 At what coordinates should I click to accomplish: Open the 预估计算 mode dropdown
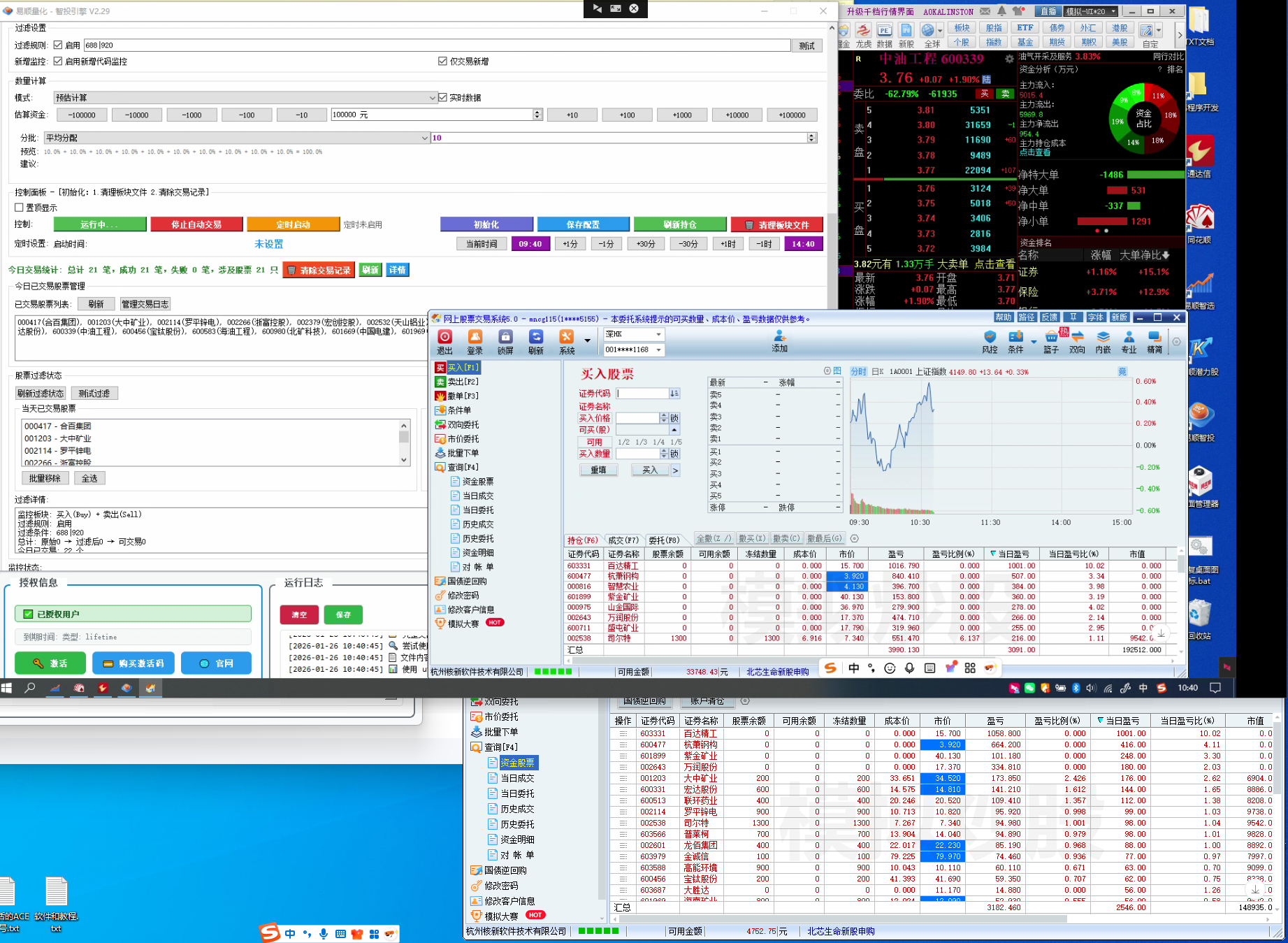coord(245,98)
